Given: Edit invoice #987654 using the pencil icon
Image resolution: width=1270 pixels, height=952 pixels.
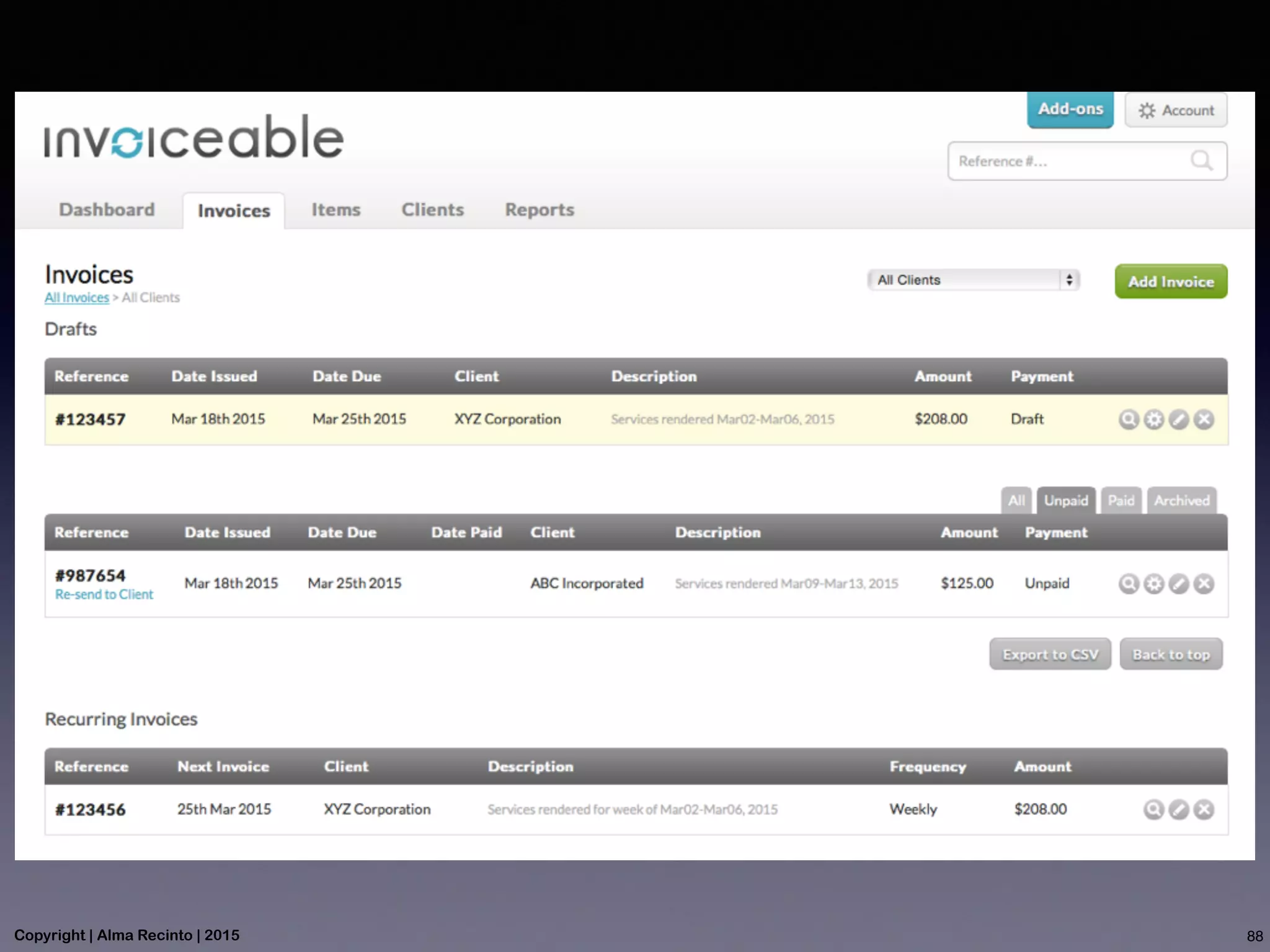Looking at the screenshot, I should [1179, 584].
